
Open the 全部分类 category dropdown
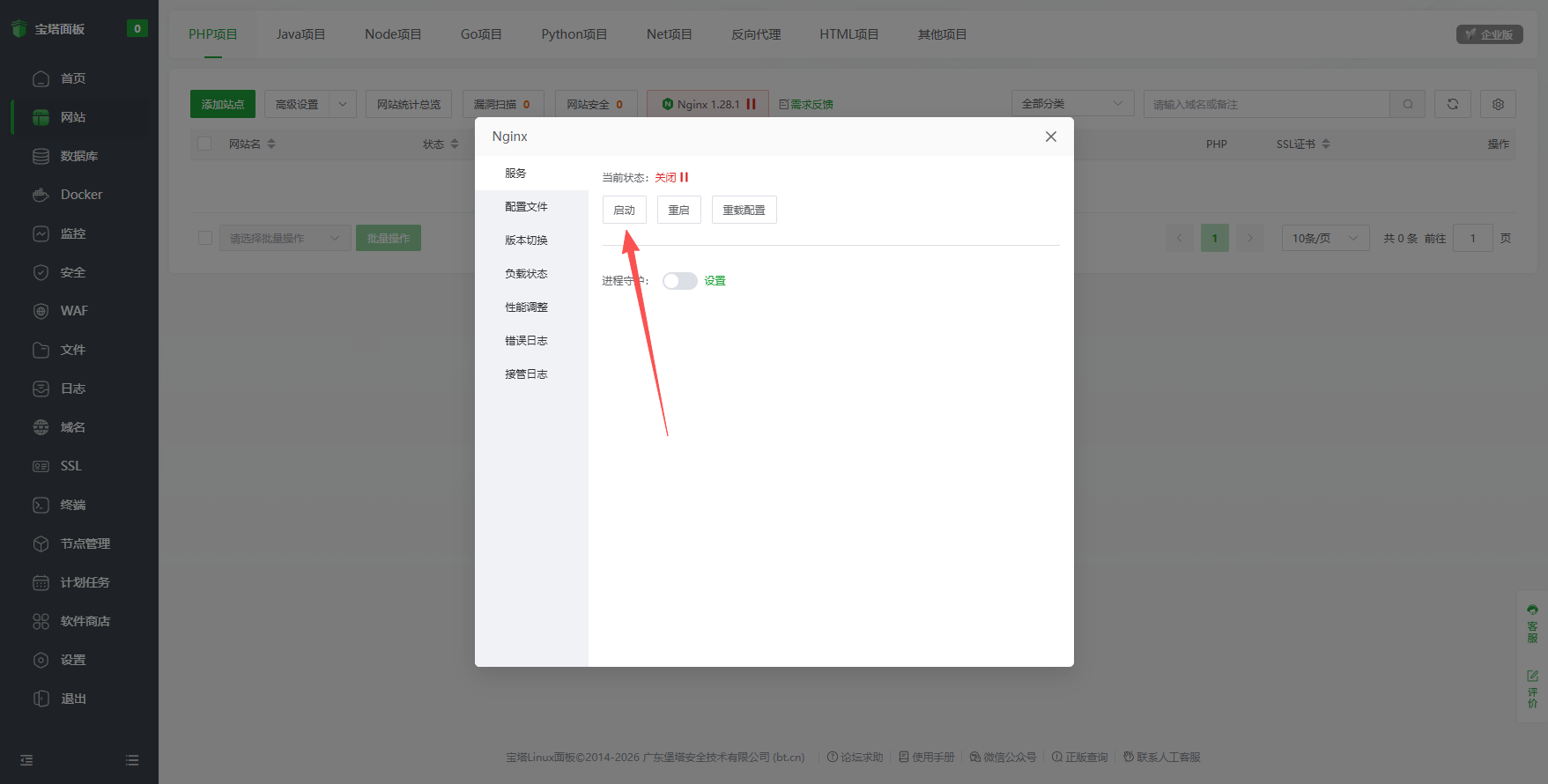pyautogui.click(x=1072, y=104)
